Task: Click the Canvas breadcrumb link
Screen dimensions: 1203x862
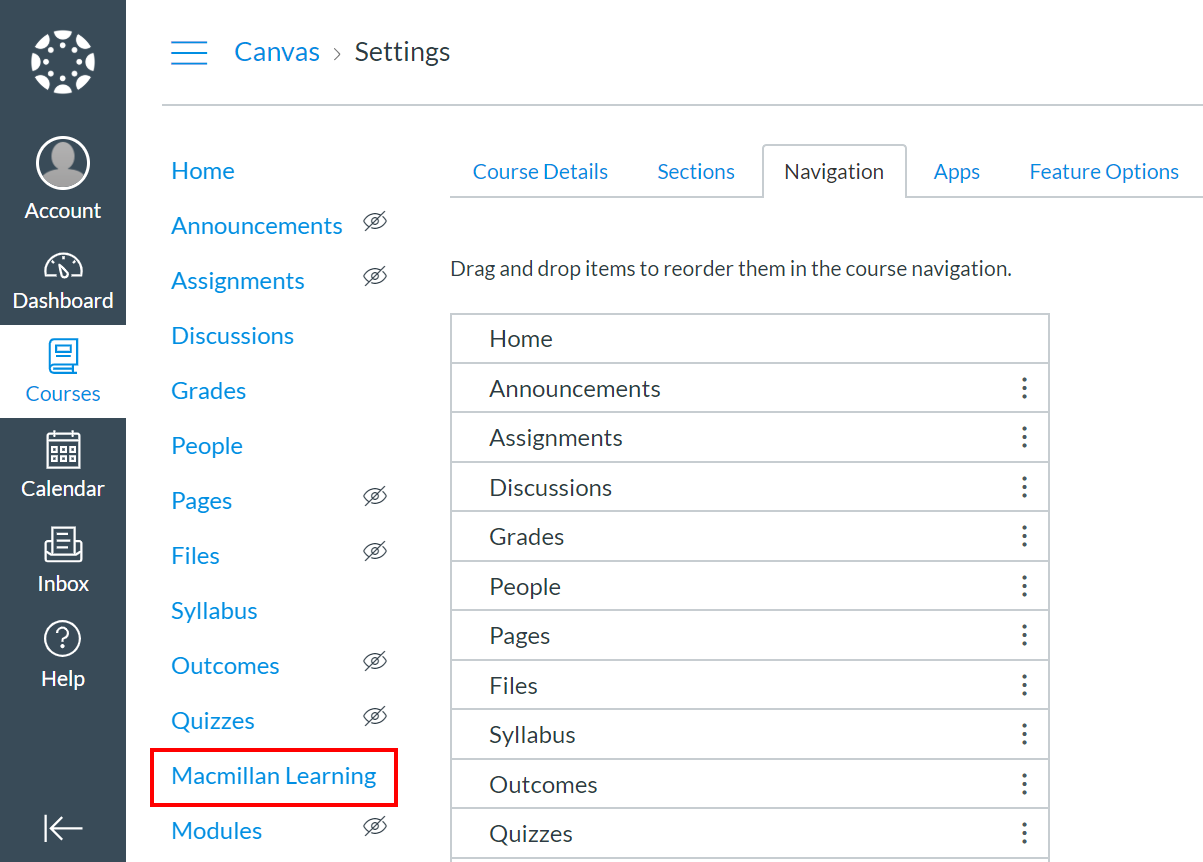Action: tap(277, 51)
